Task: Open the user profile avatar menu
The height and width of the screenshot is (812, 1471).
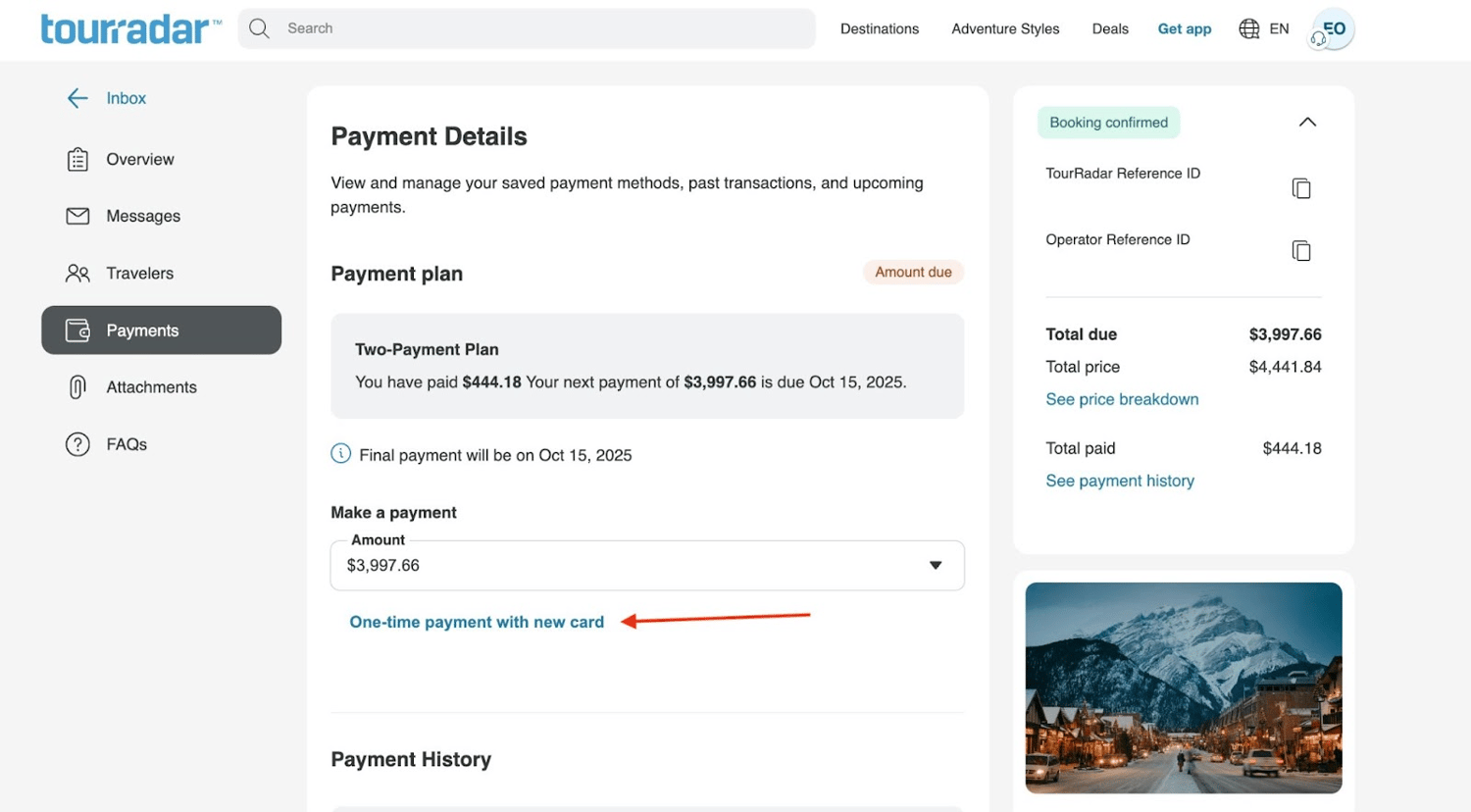Action: point(1331,28)
